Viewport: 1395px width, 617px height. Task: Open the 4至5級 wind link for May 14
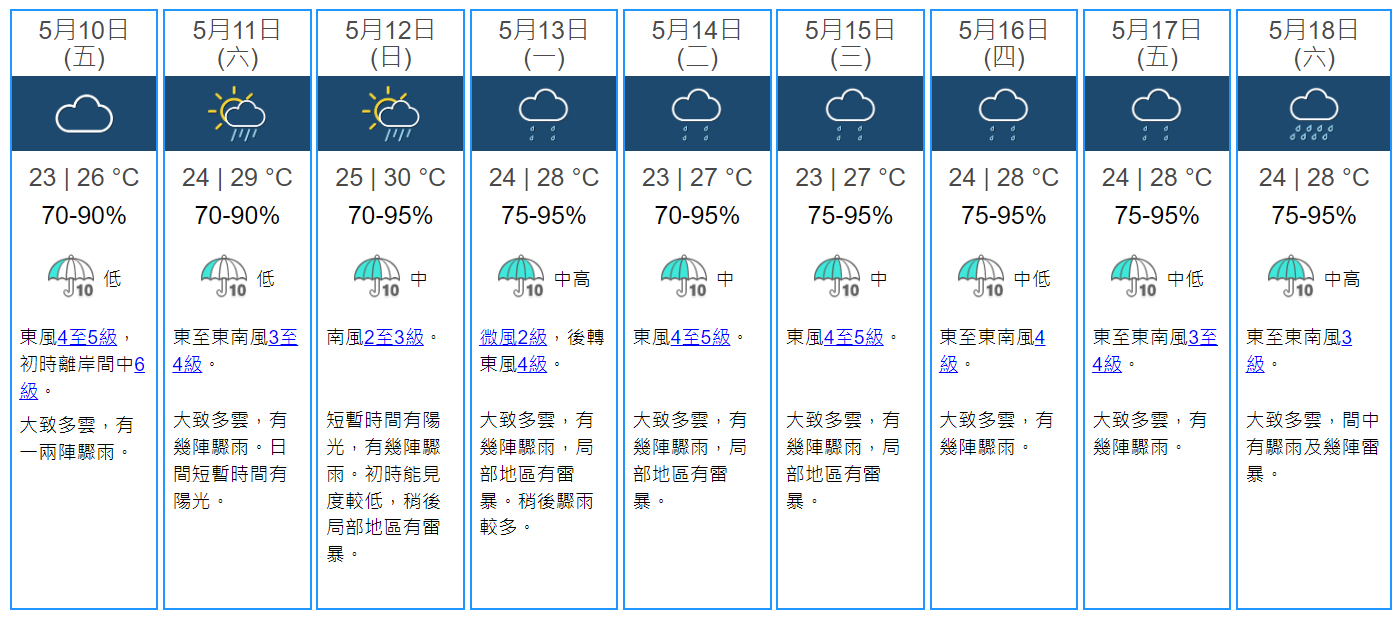tap(700, 338)
